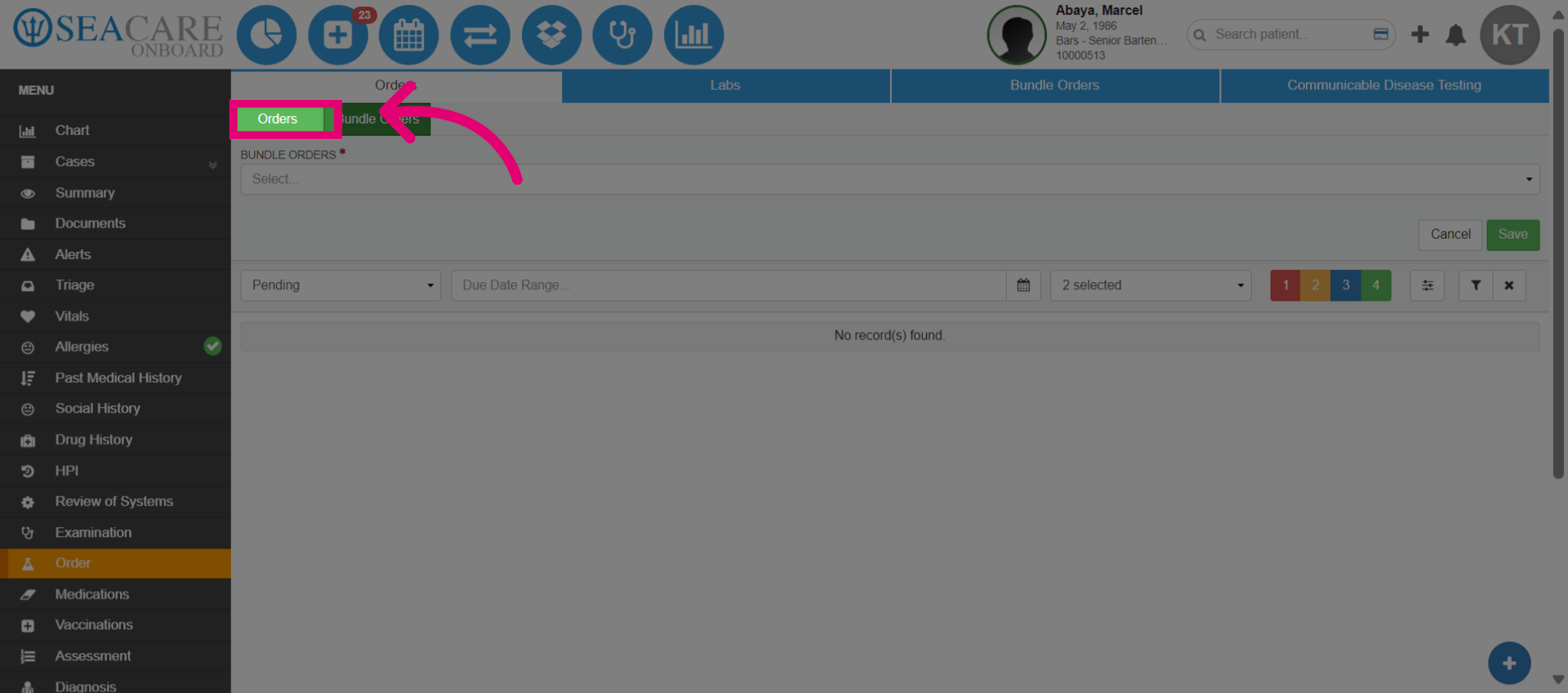Open the transfer arrows icon
This screenshot has width=1568, height=693.
tap(480, 35)
